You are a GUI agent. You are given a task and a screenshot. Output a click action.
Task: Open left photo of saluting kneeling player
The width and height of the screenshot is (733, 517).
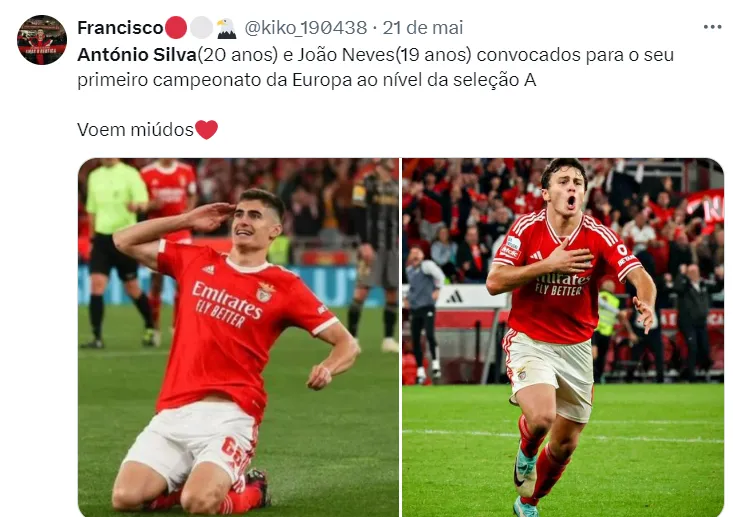click(x=238, y=337)
